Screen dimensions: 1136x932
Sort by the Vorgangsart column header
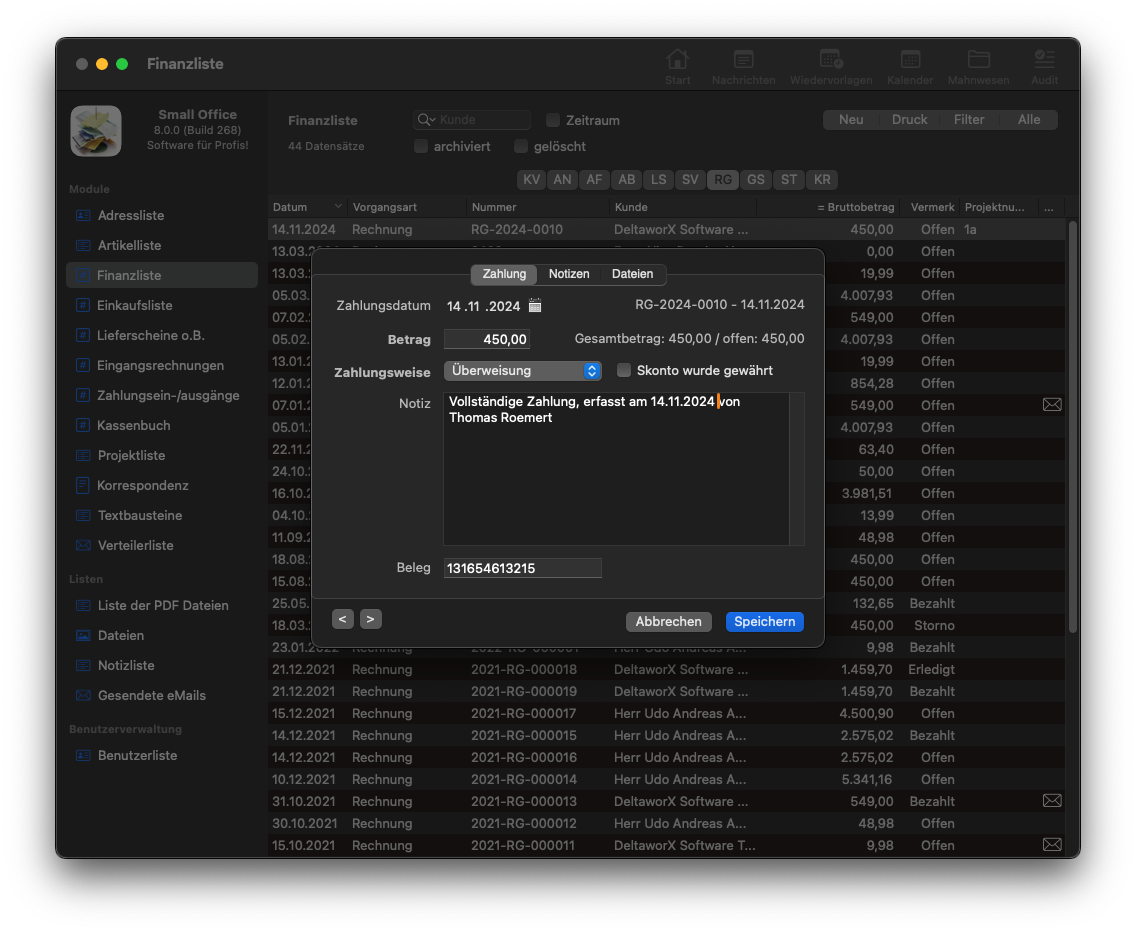(x=406, y=207)
